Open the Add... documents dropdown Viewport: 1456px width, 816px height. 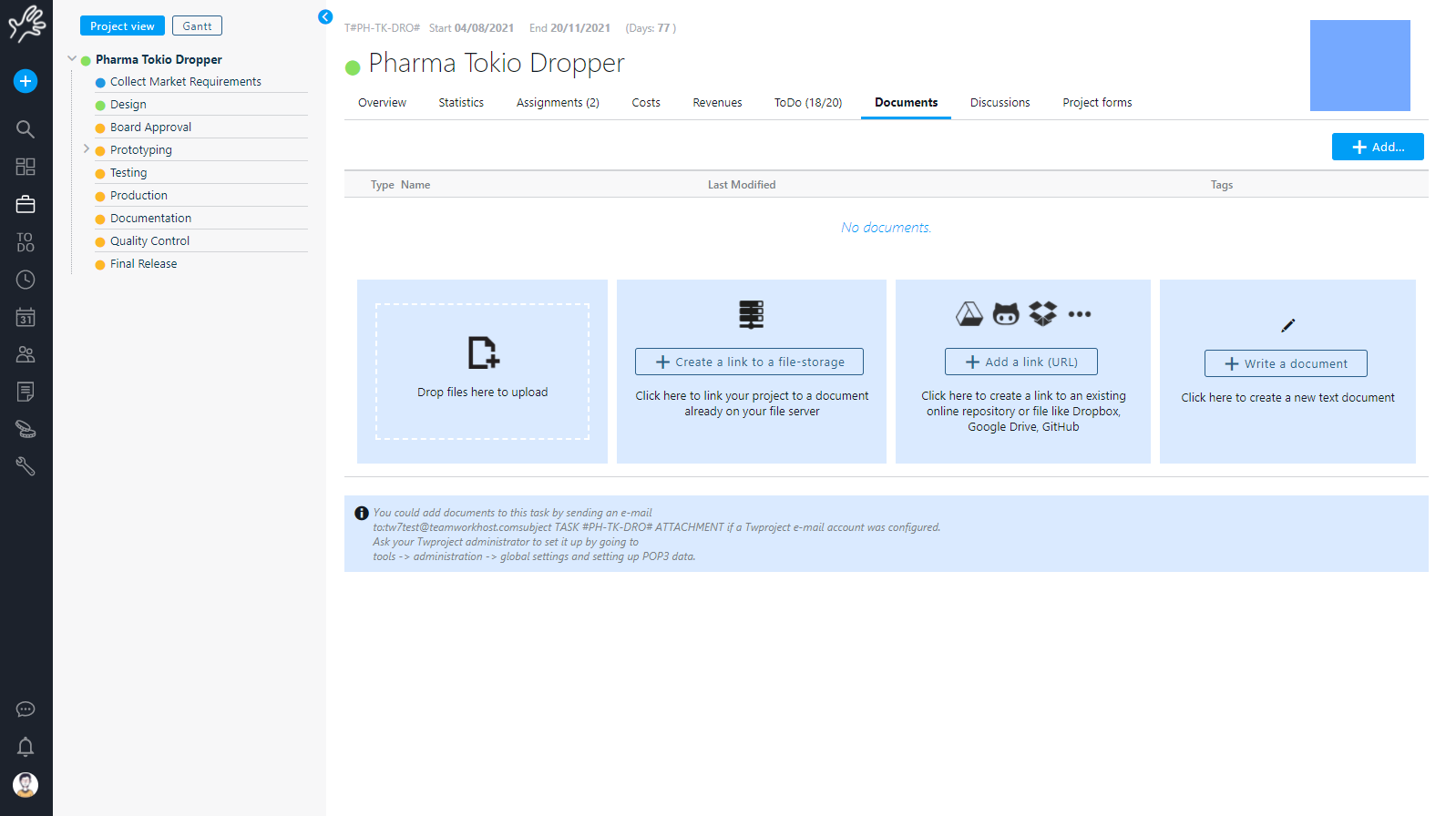pos(1377,147)
